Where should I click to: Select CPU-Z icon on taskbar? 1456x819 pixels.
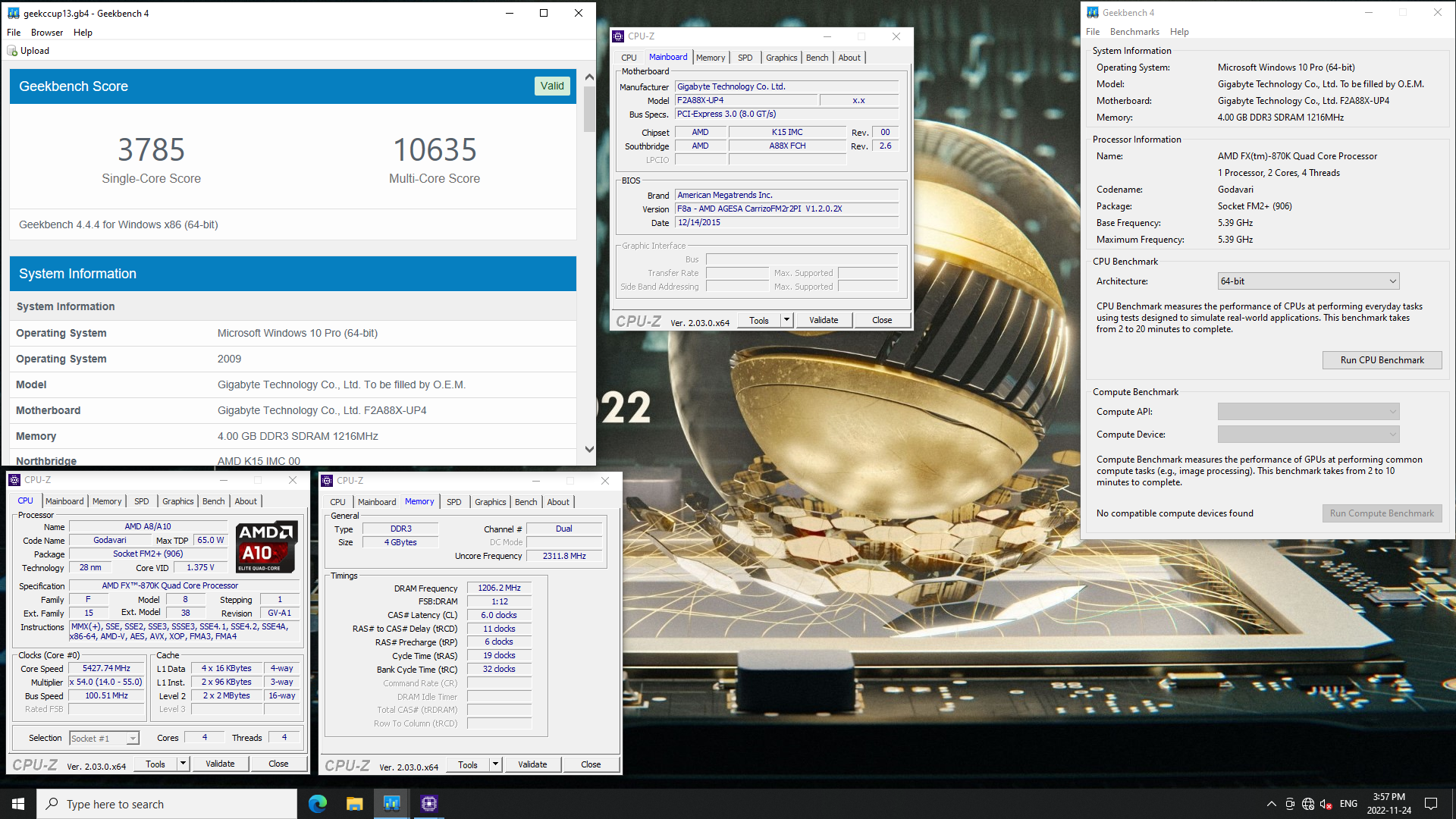pos(428,804)
